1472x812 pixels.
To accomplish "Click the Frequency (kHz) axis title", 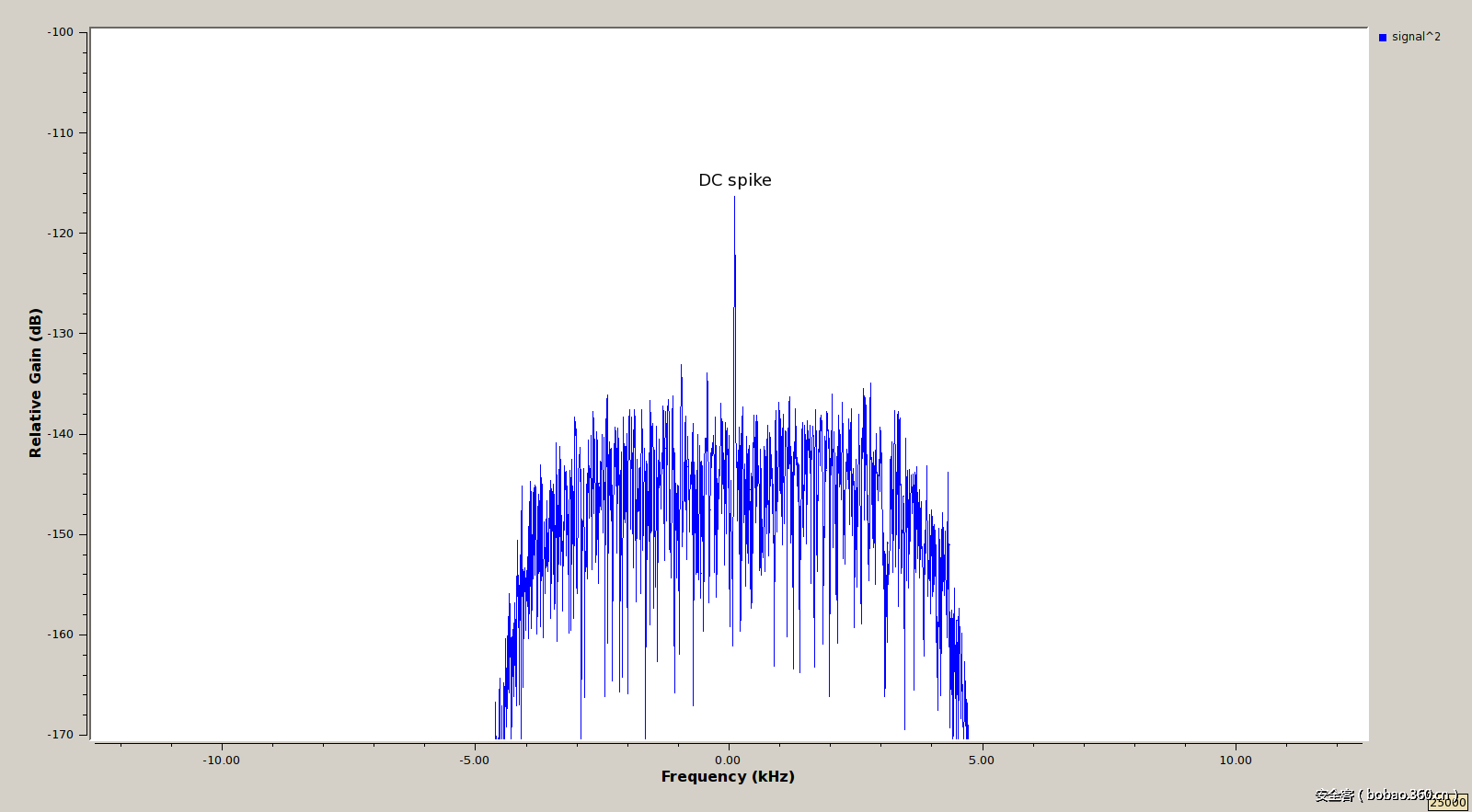I will click(x=727, y=776).
